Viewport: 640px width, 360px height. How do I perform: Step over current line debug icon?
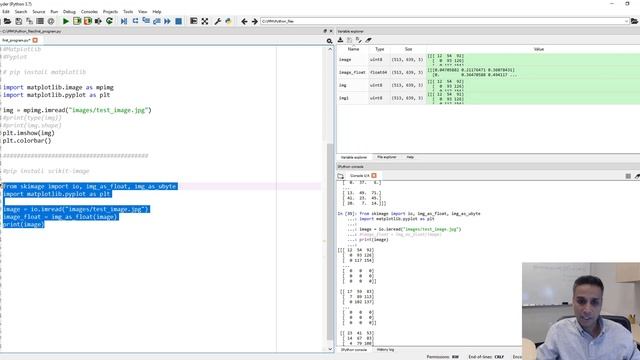click(135, 21)
